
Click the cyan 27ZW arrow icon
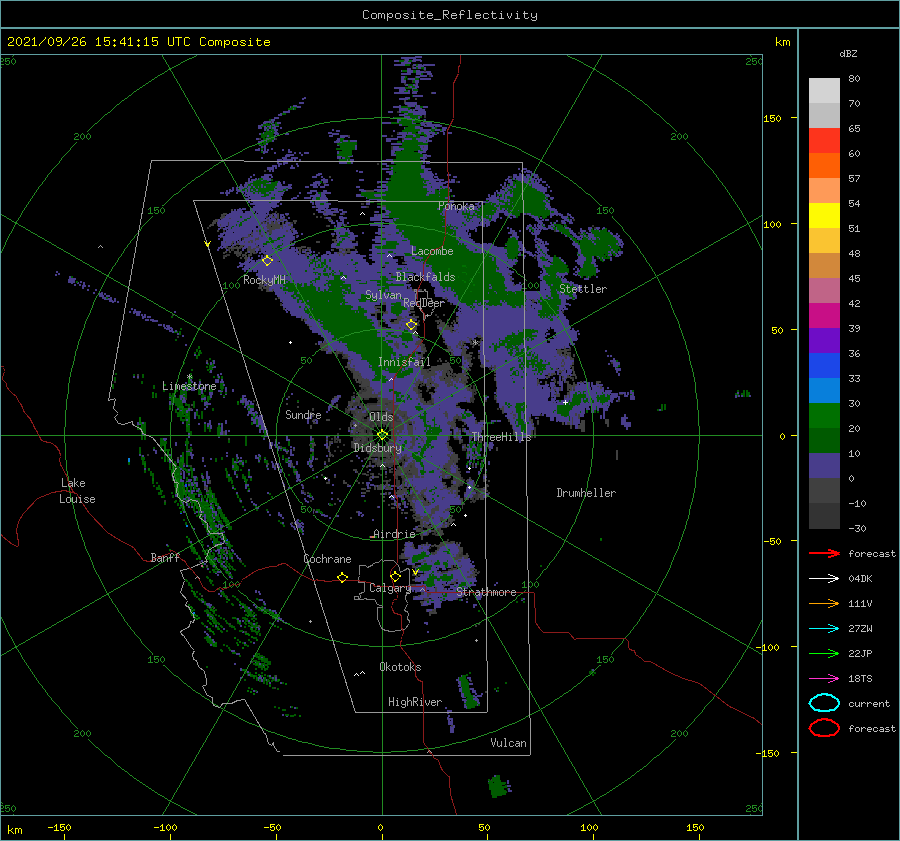pyautogui.click(x=824, y=629)
